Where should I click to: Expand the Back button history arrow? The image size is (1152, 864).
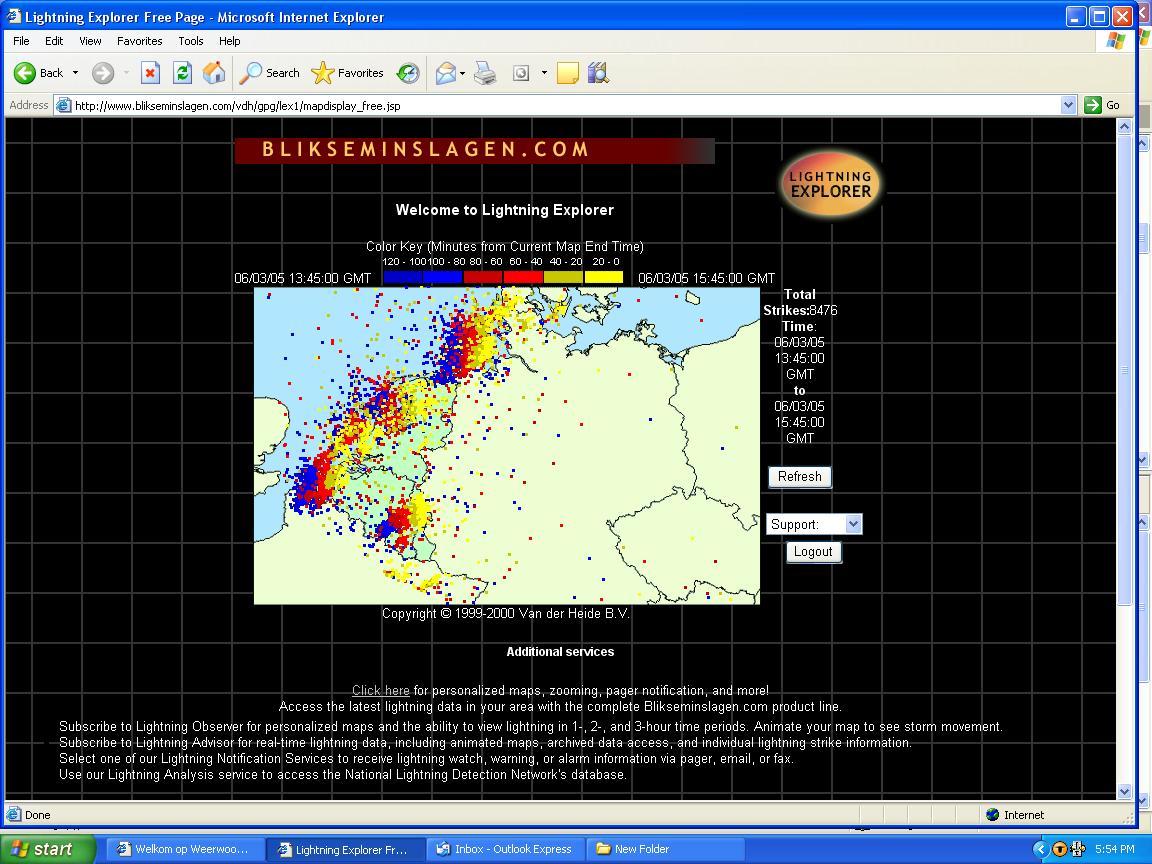tap(75, 73)
